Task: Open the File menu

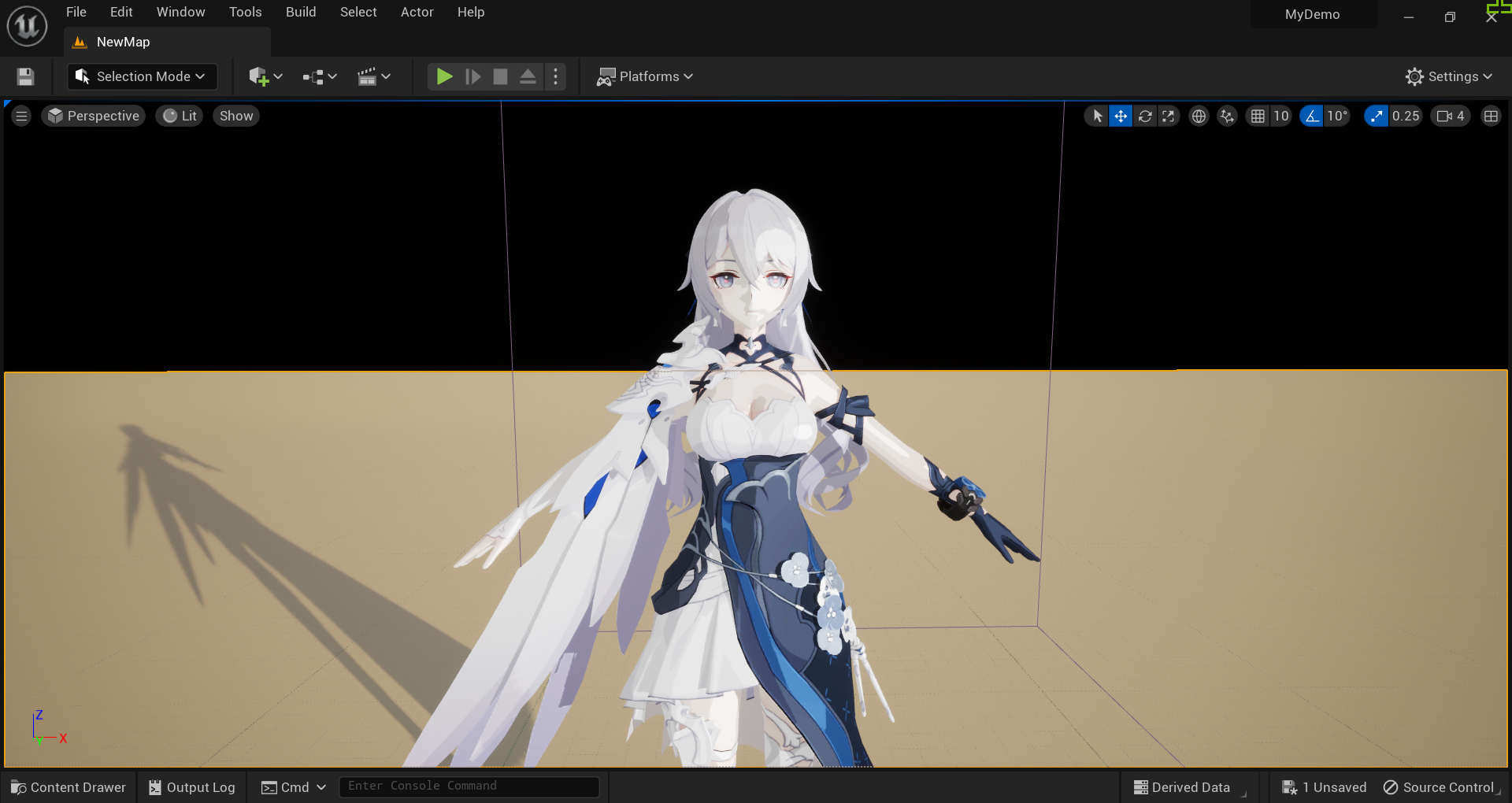Action: click(76, 12)
